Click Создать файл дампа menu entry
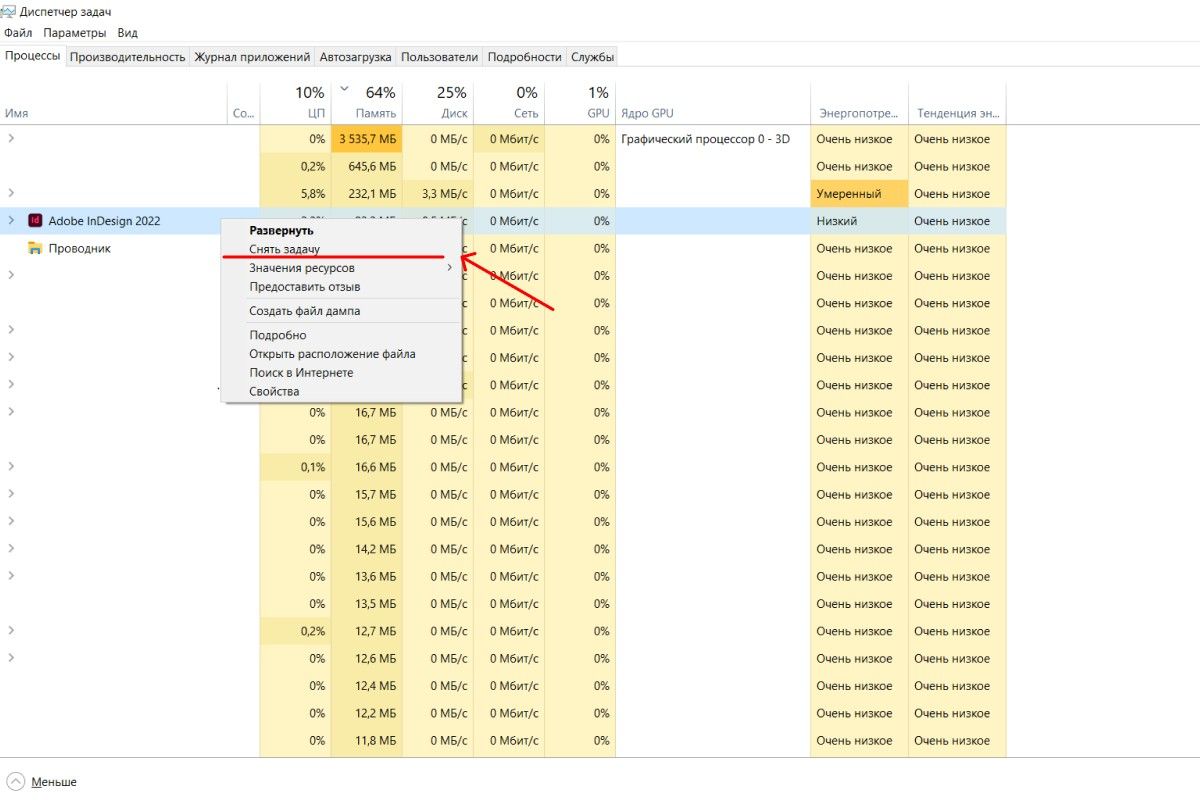The image size is (1200, 800). click(304, 311)
